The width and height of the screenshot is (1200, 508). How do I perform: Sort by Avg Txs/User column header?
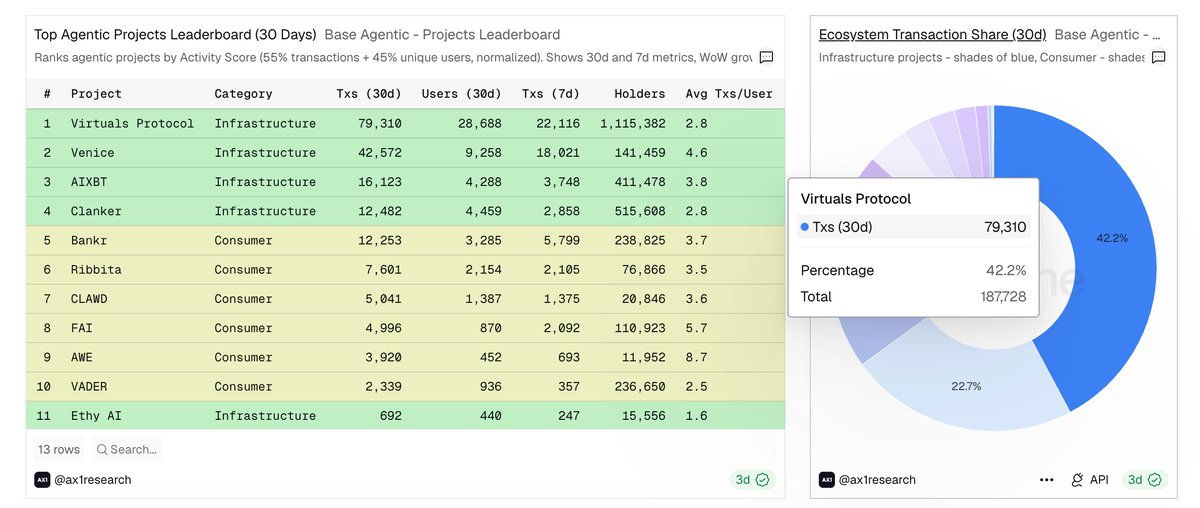click(729, 94)
